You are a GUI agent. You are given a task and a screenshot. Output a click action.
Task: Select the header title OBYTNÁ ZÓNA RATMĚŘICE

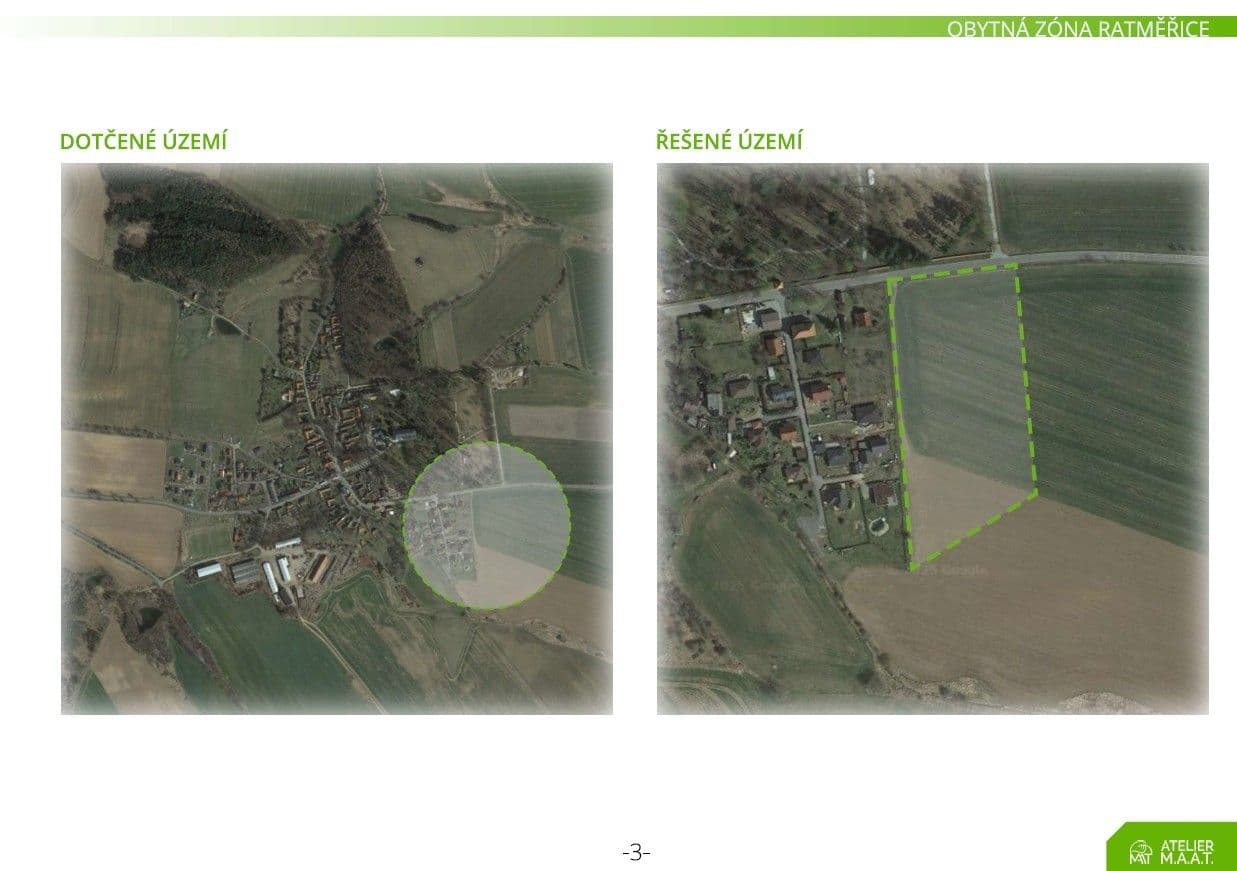point(1078,28)
